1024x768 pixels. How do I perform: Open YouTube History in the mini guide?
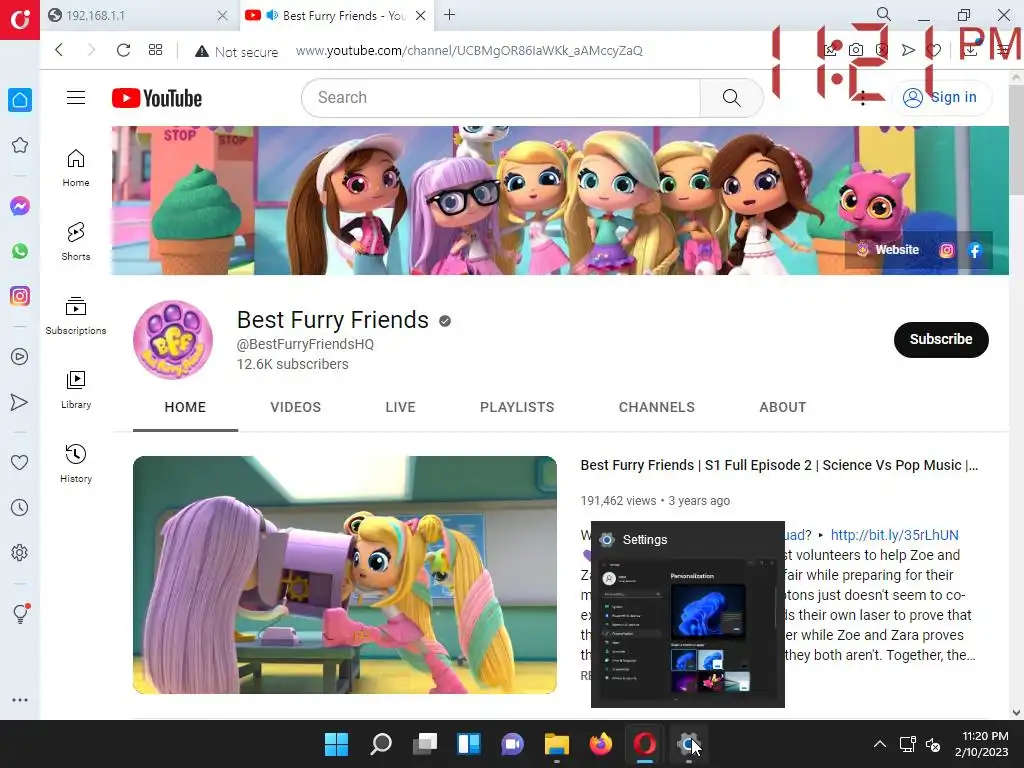76,464
